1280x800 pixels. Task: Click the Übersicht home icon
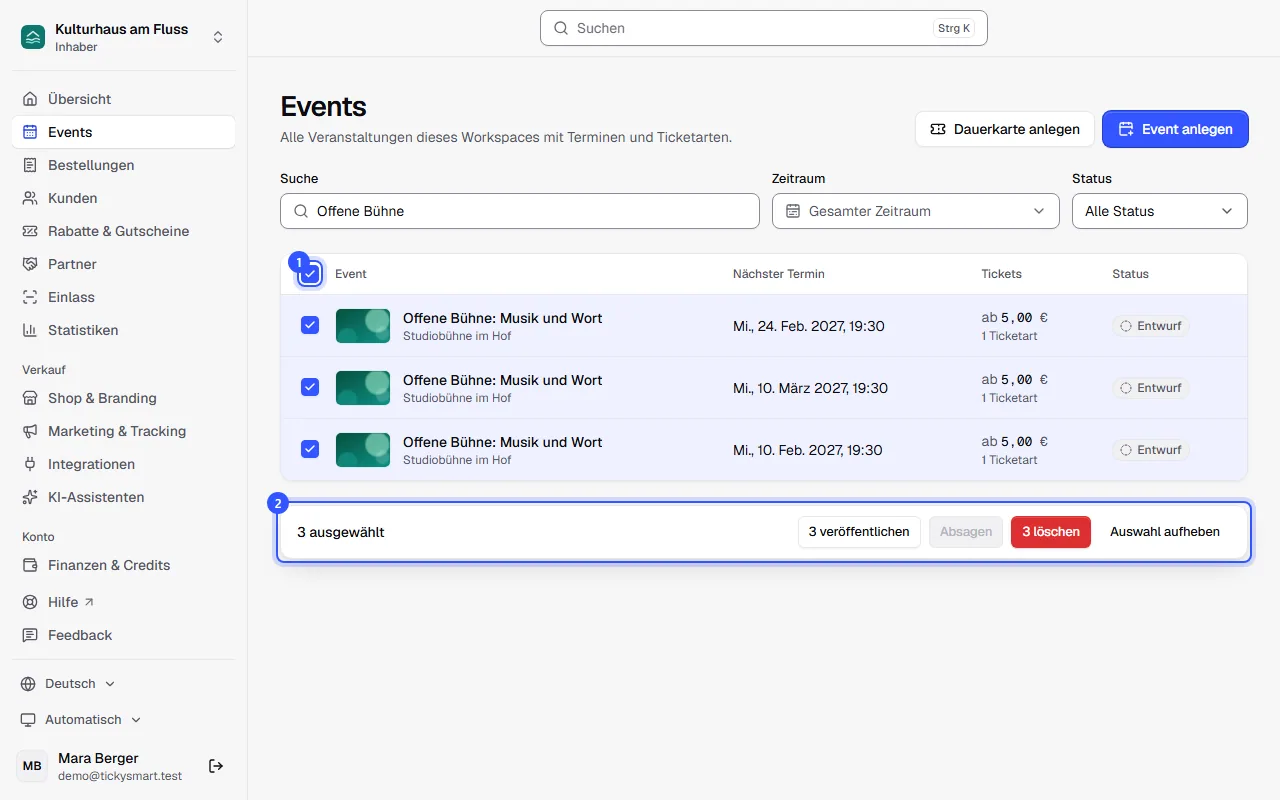pyautogui.click(x=30, y=99)
